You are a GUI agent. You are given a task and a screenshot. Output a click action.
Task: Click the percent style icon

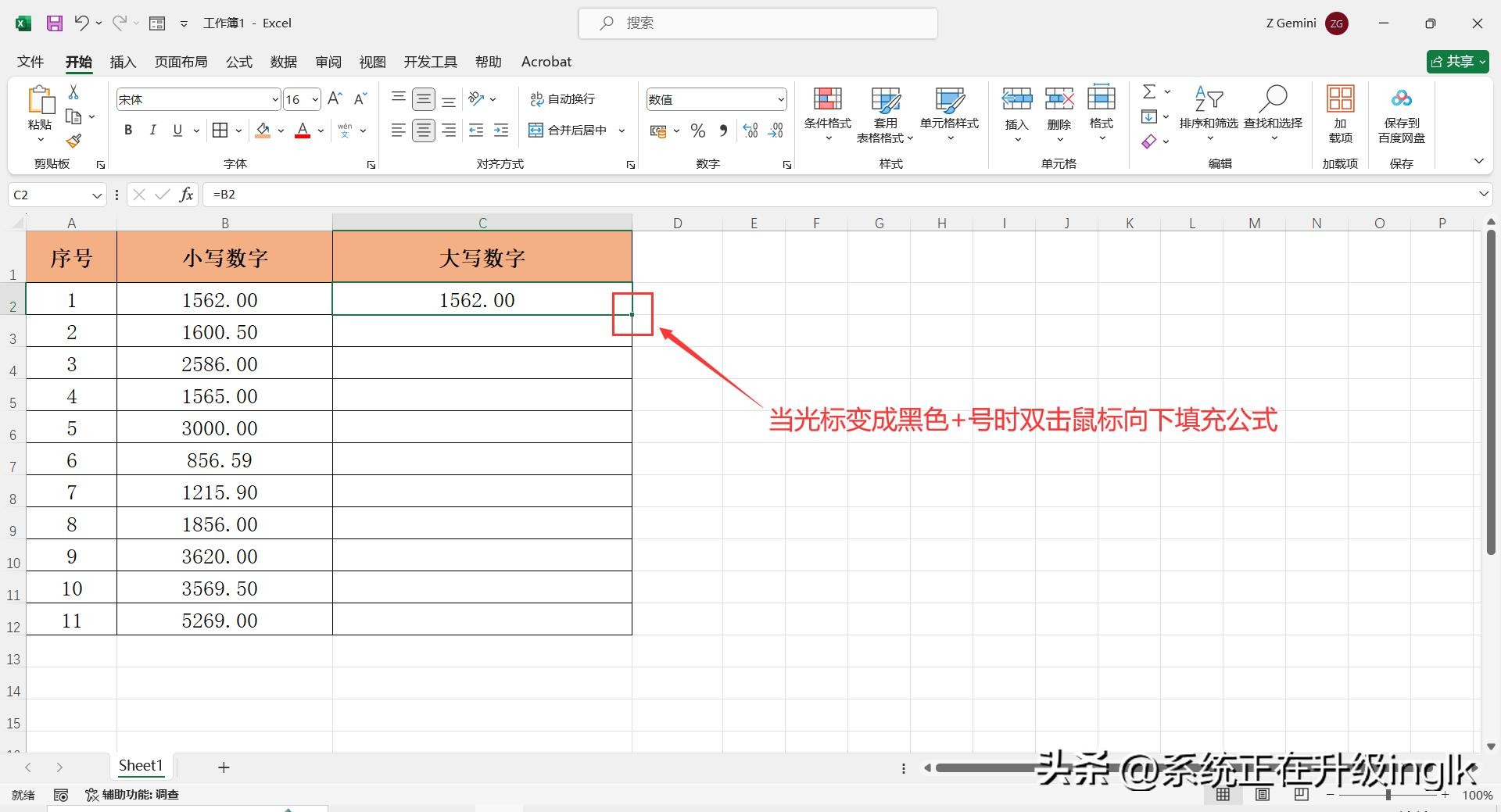[698, 131]
